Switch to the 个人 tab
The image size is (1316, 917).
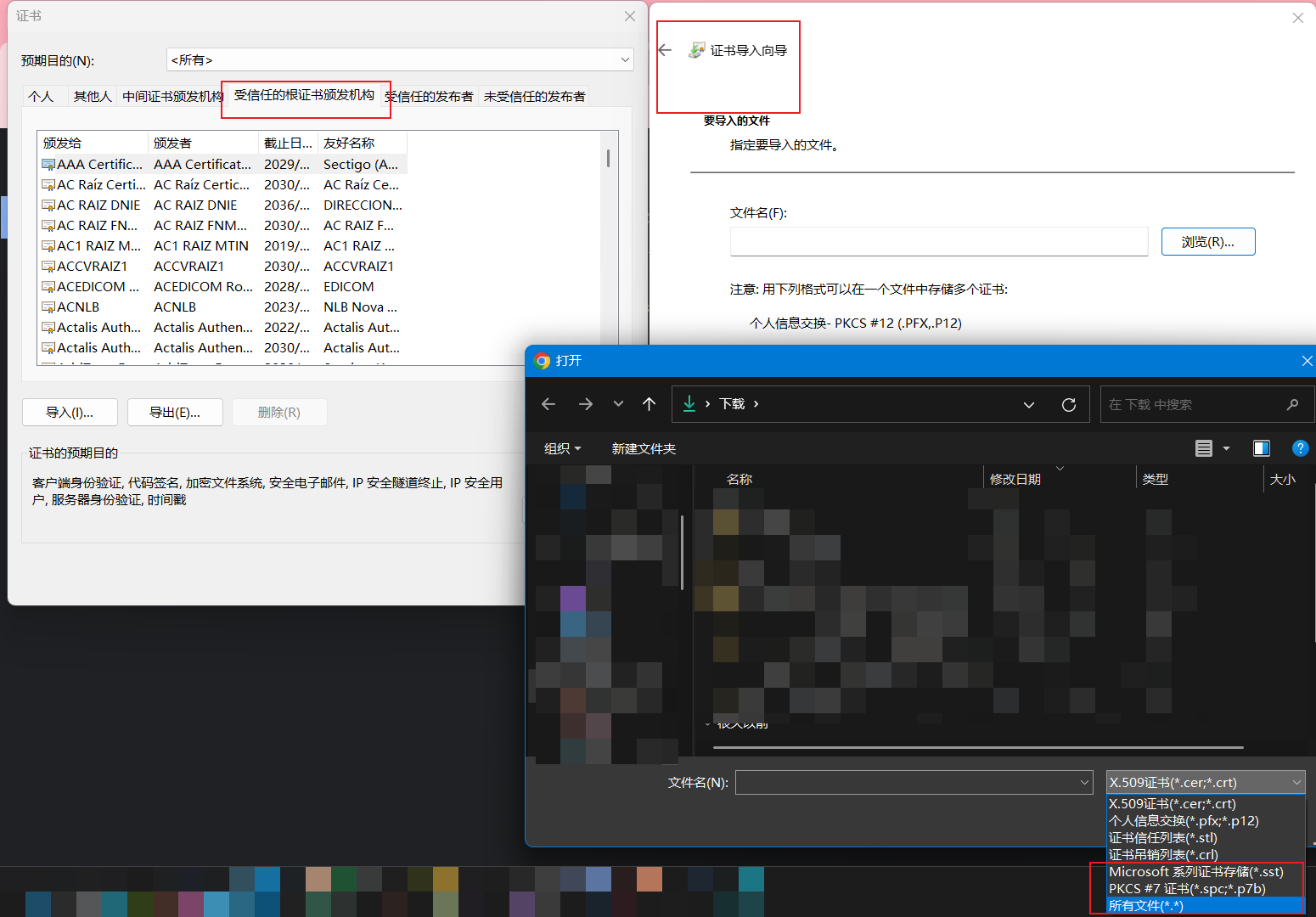[41, 97]
